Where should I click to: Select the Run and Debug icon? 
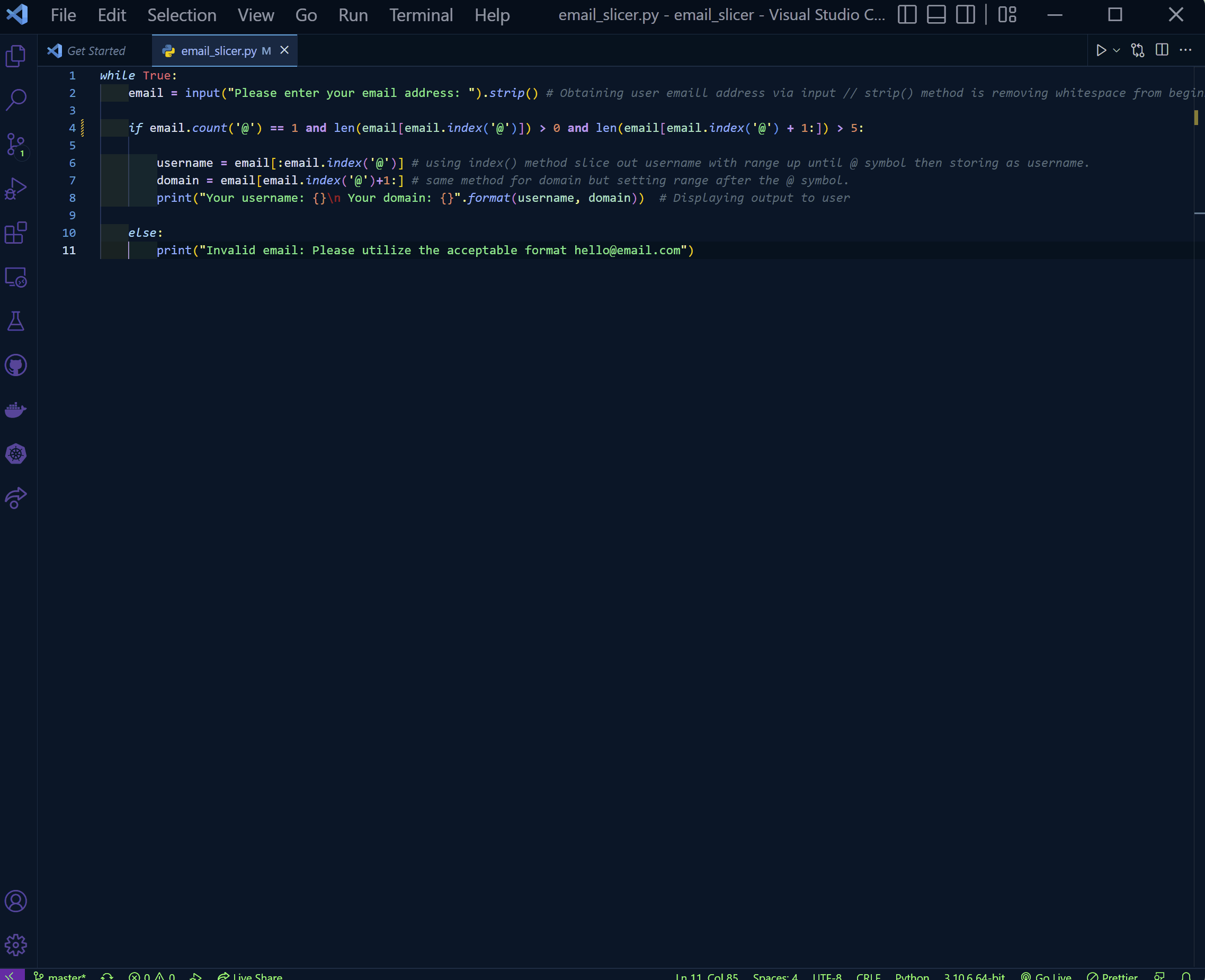[x=16, y=188]
